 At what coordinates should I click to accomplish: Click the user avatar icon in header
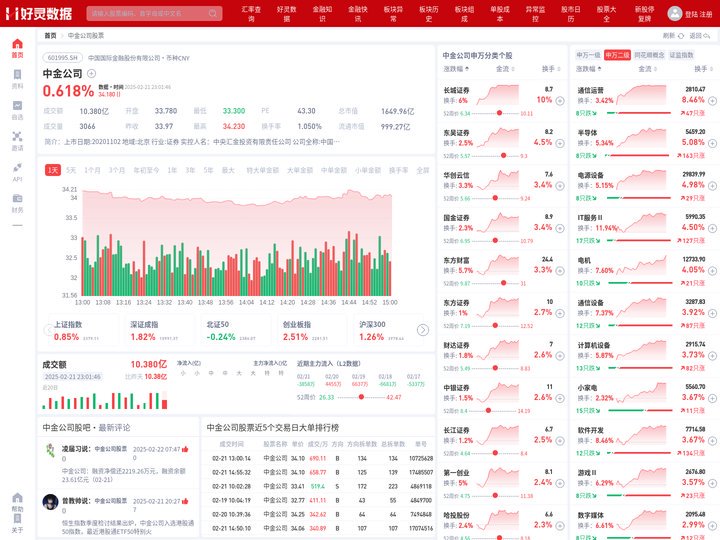click(675, 13)
